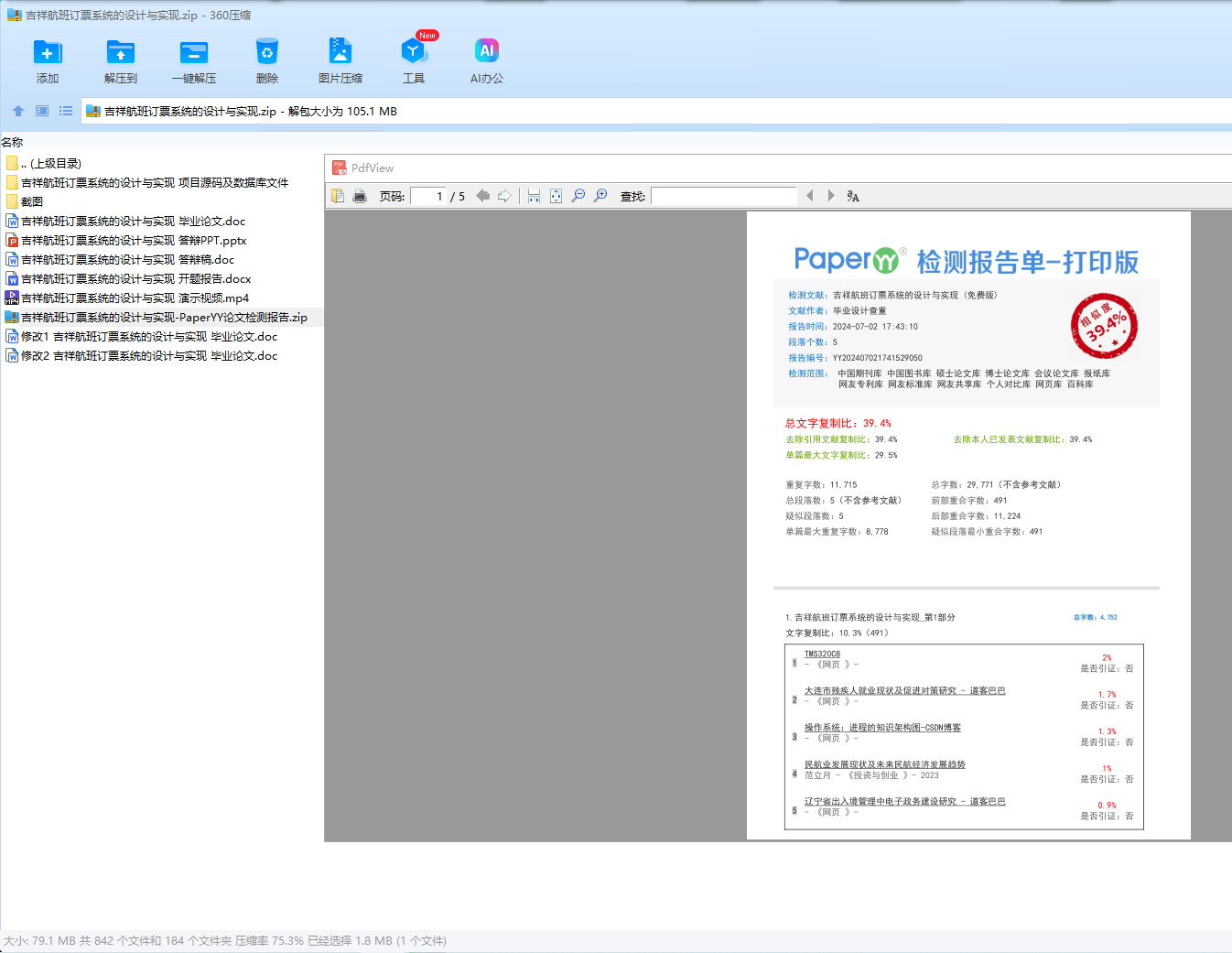The height and width of the screenshot is (953, 1232).
Task: Click the TMS320C8 source link in the report
Action: [822, 654]
